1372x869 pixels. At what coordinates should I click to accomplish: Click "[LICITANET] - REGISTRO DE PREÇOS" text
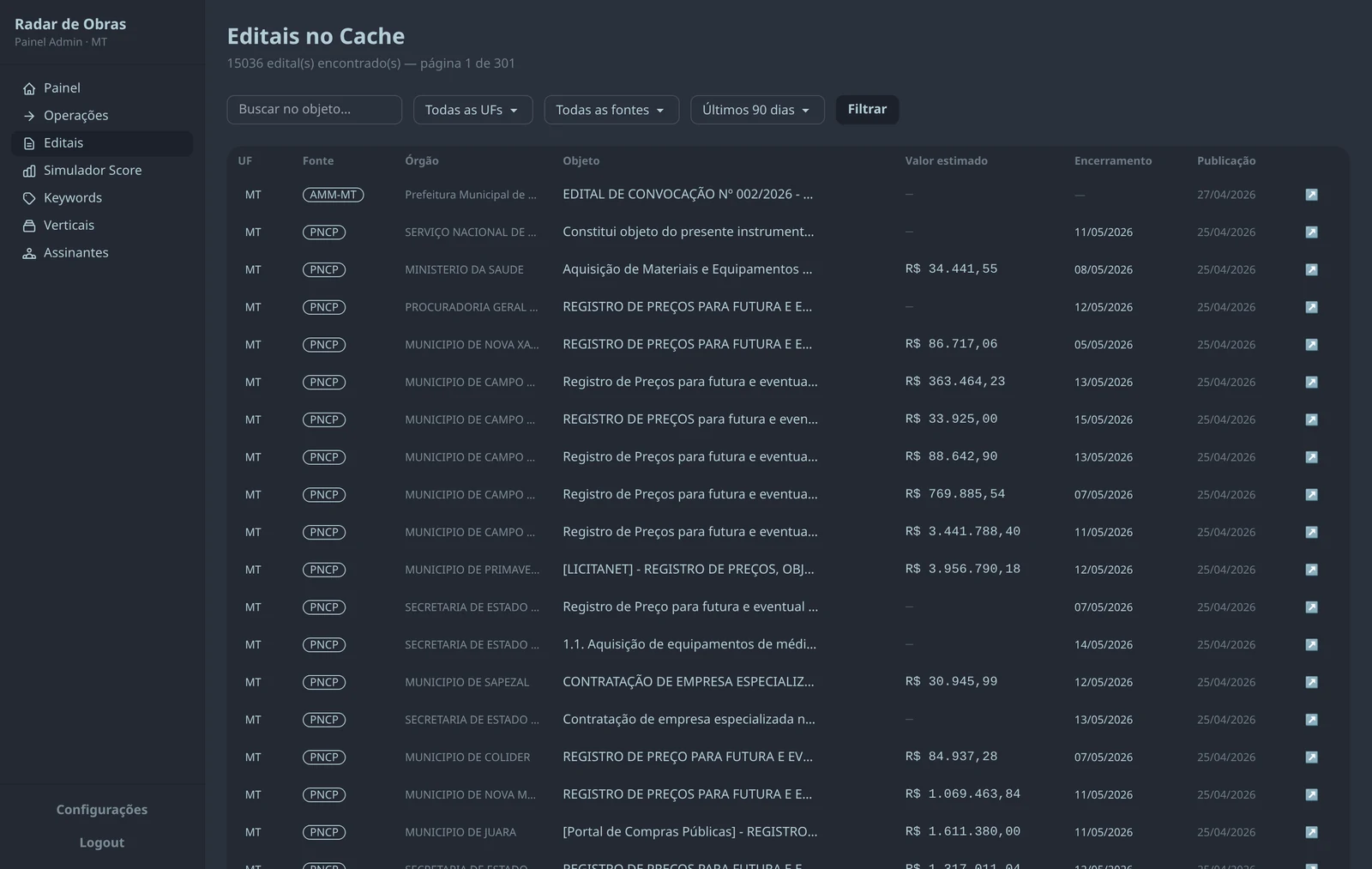689,570
